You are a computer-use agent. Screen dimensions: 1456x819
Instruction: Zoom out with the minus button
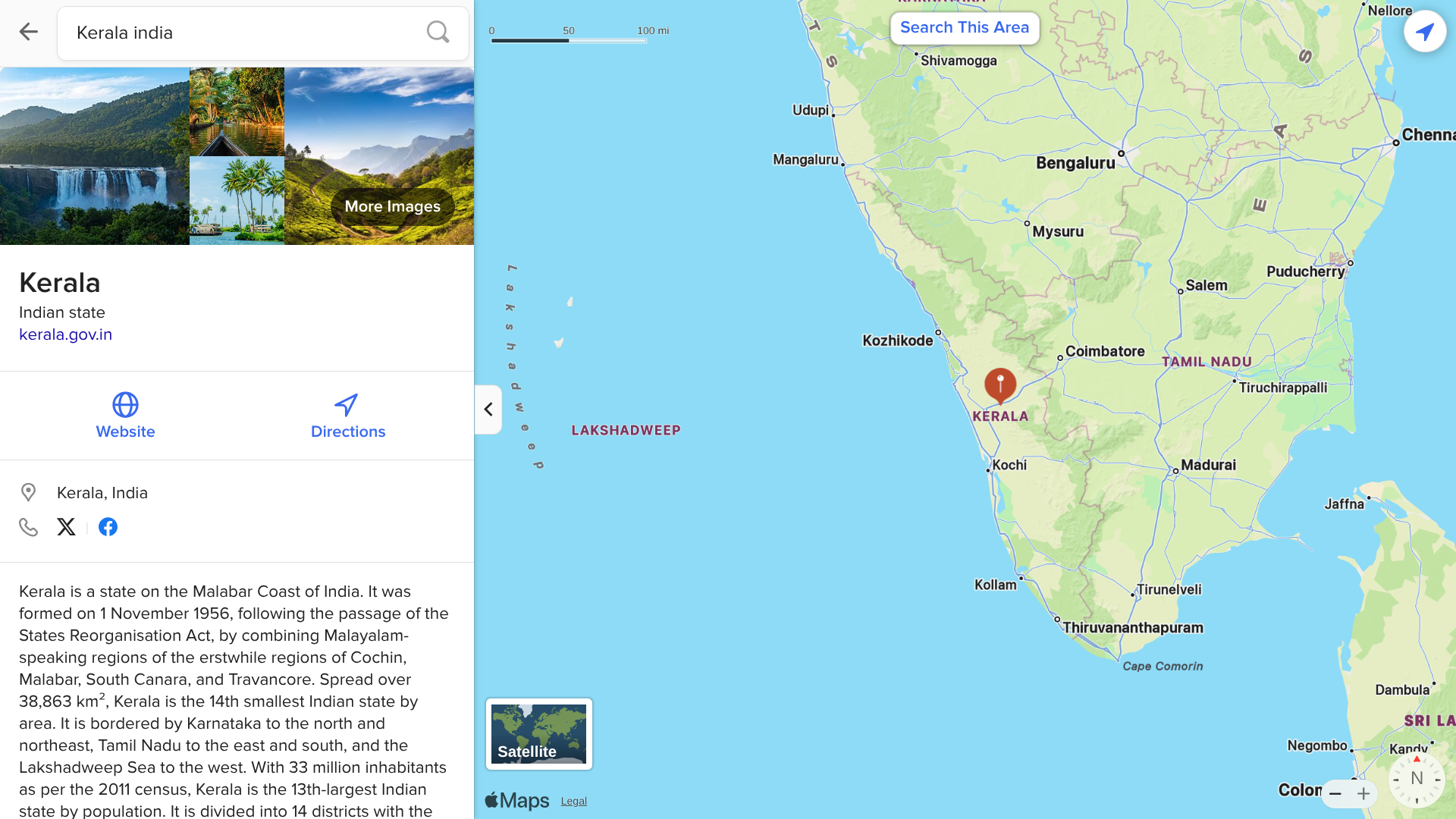click(1335, 794)
